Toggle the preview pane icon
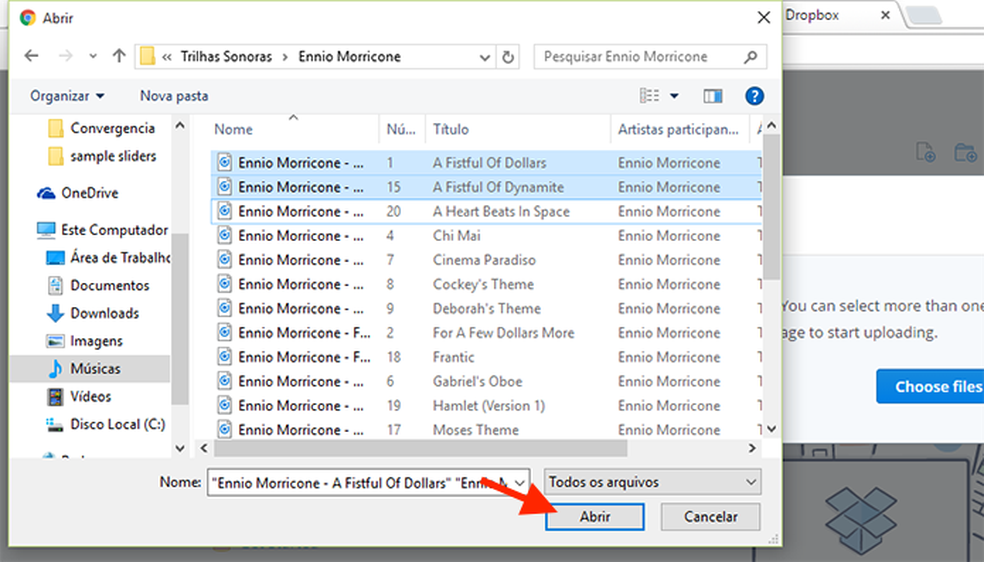 (x=712, y=96)
